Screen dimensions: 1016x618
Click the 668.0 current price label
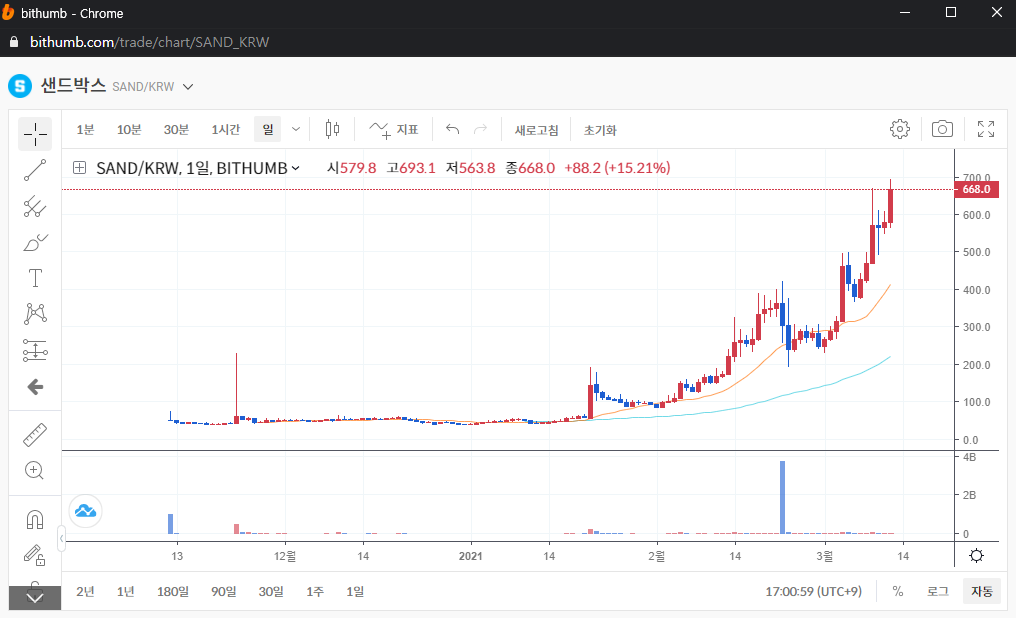tap(976, 189)
